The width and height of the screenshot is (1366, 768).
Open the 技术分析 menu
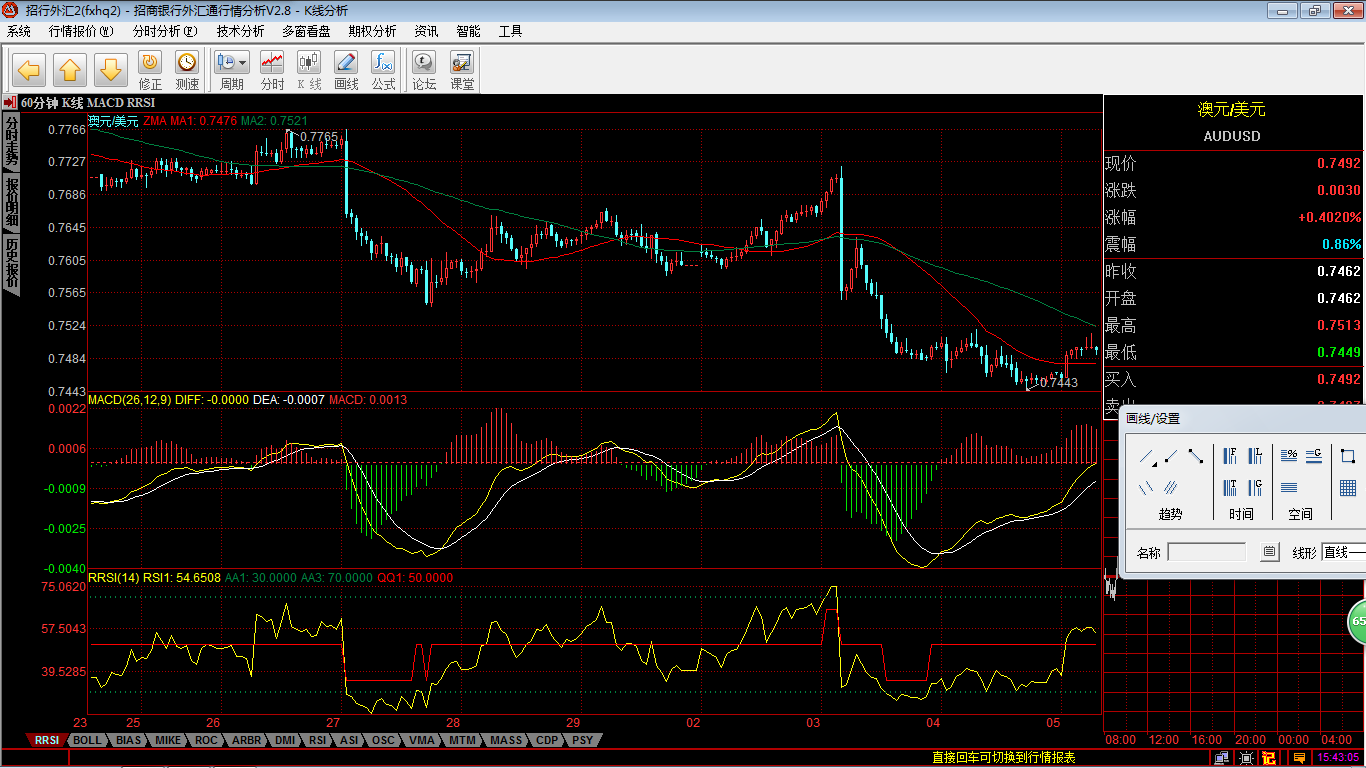pos(241,31)
